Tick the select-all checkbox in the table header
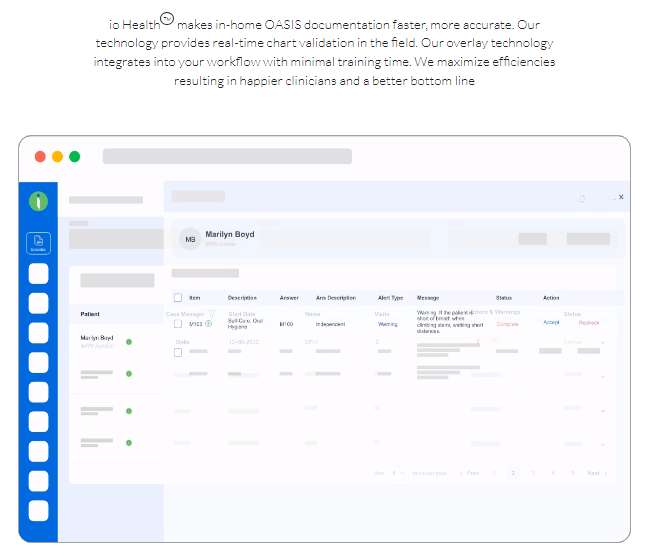Screen dimensions: 649x553 (178, 298)
